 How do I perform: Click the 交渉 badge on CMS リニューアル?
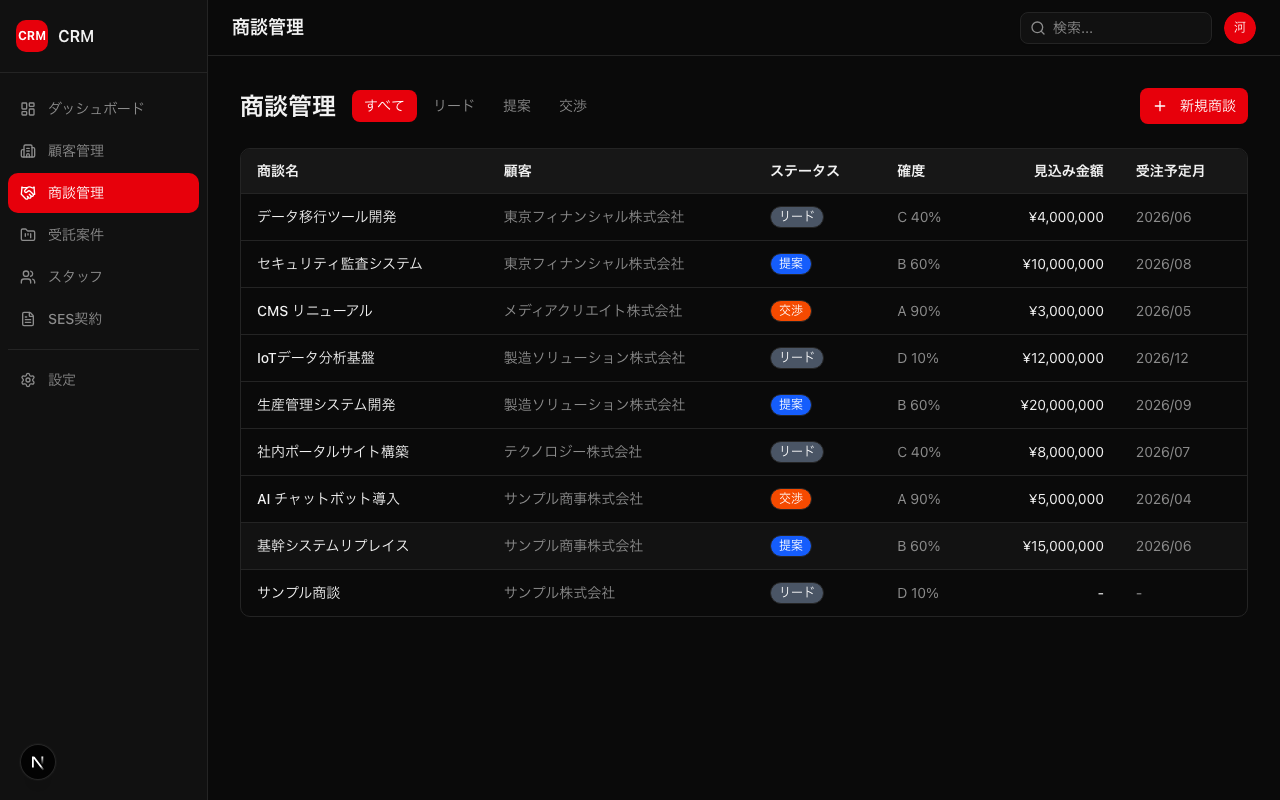(x=790, y=311)
